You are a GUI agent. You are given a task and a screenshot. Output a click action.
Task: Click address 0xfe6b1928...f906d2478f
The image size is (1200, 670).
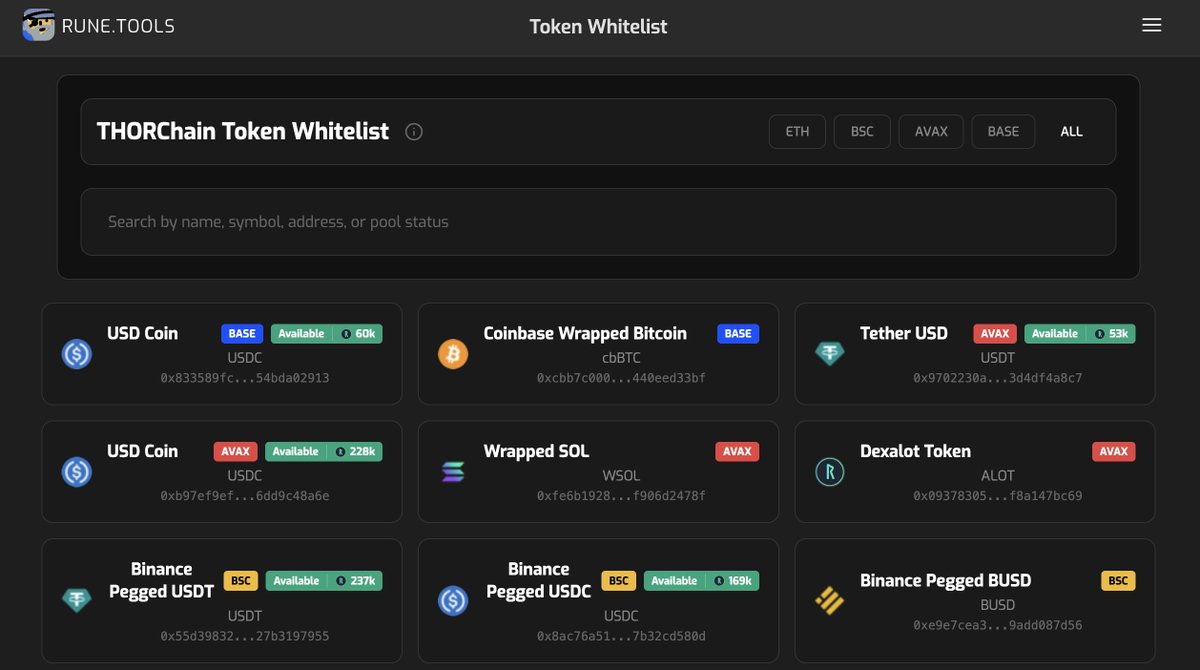pos(621,496)
